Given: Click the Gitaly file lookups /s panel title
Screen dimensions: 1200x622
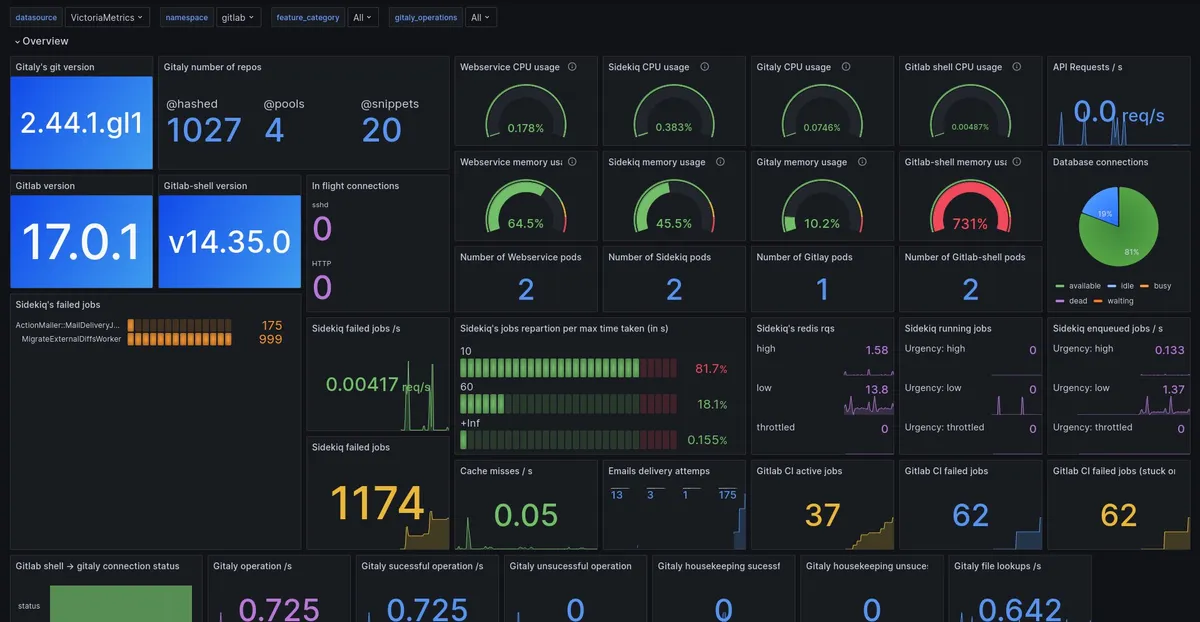Looking at the screenshot, I should [998, 566].
